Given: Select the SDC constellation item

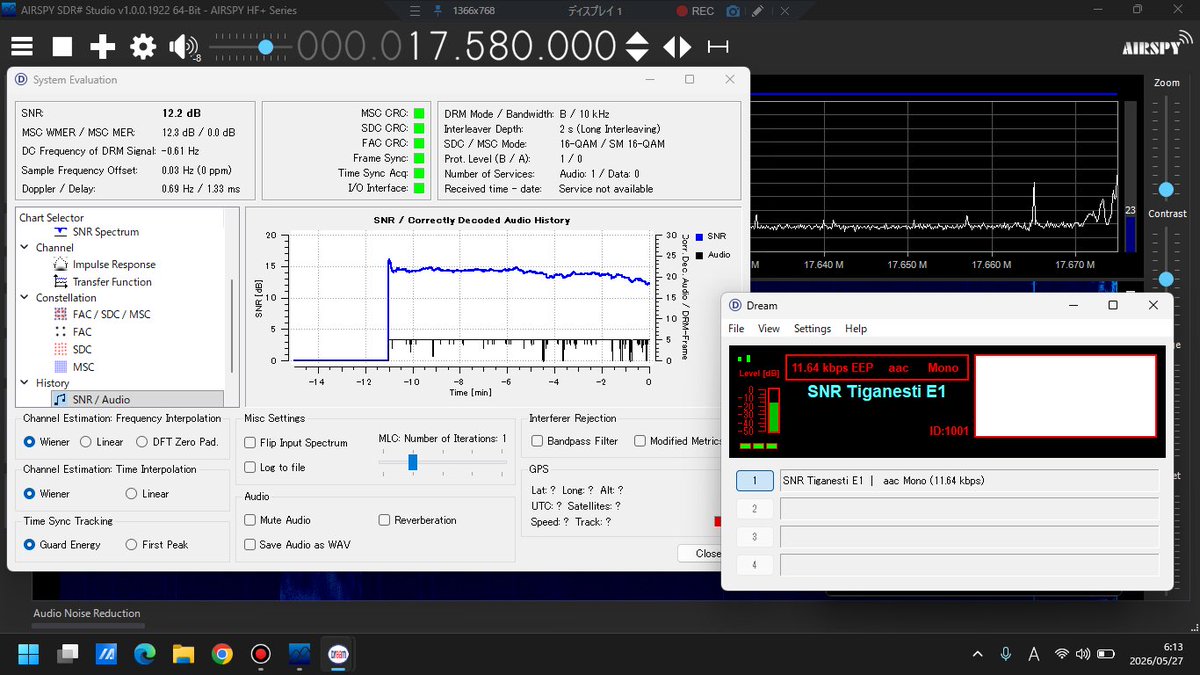Looking at the screenshot, I should [72, 349].
